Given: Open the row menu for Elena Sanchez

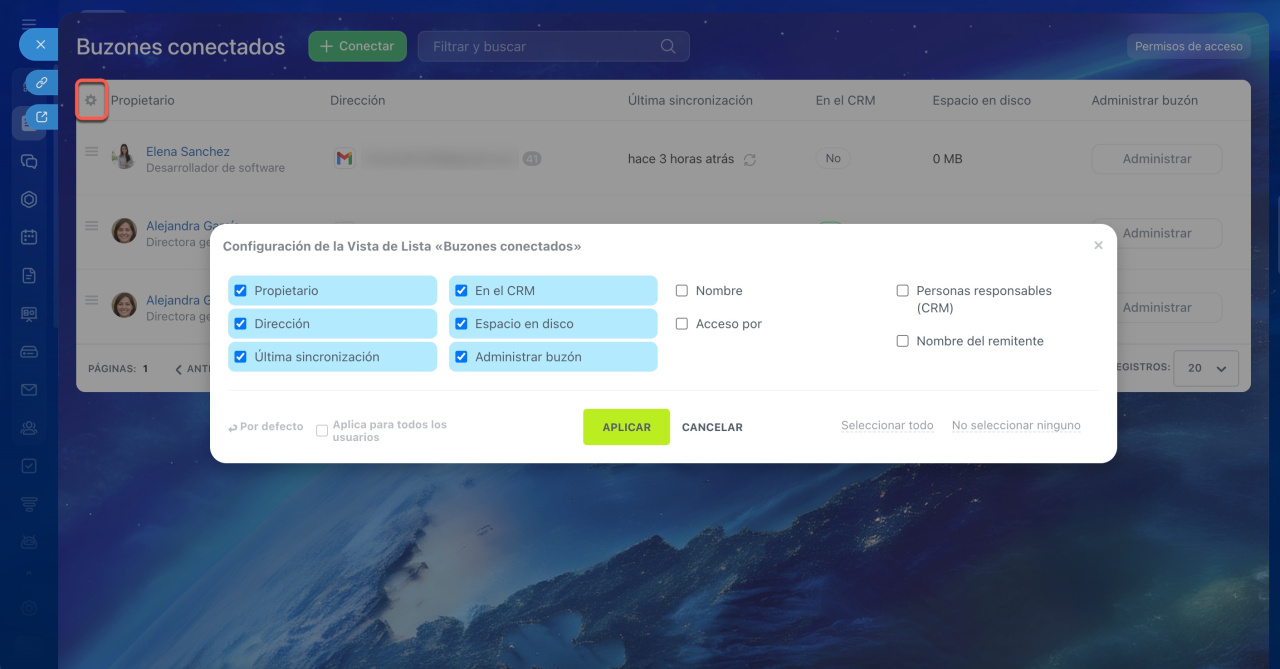Looking at the screenshot, I should pyautogui.click(x=91, y=152).
